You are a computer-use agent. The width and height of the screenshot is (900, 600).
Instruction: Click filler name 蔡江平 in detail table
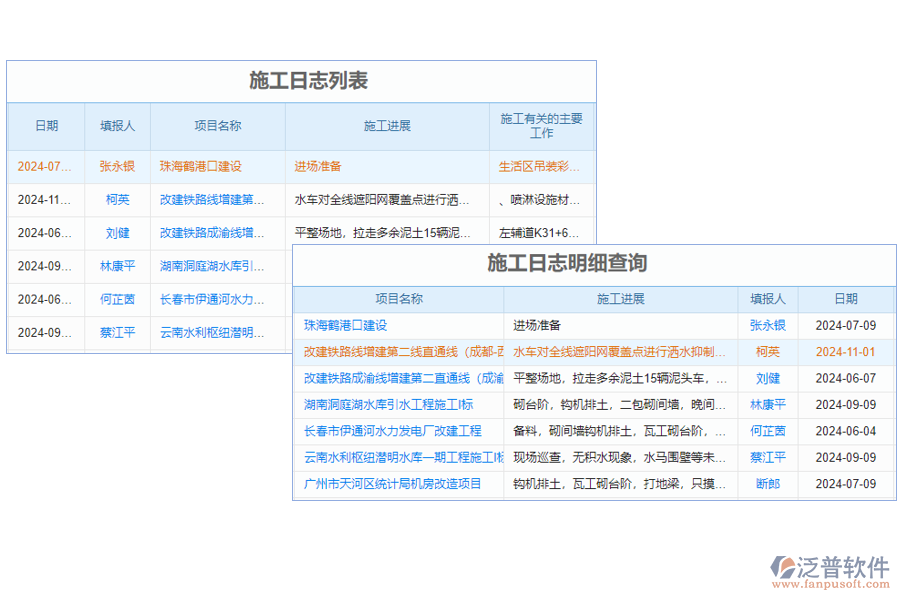pyautogui.click(x=767, y=458)
